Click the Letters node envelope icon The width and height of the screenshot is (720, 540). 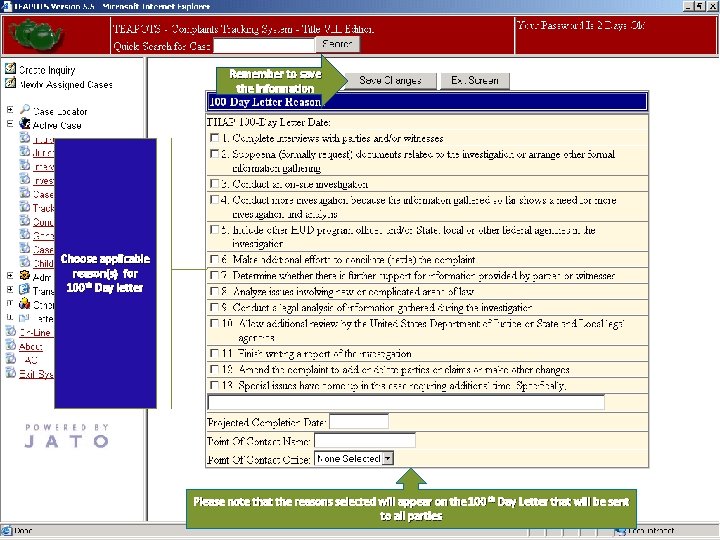[24, 318]
